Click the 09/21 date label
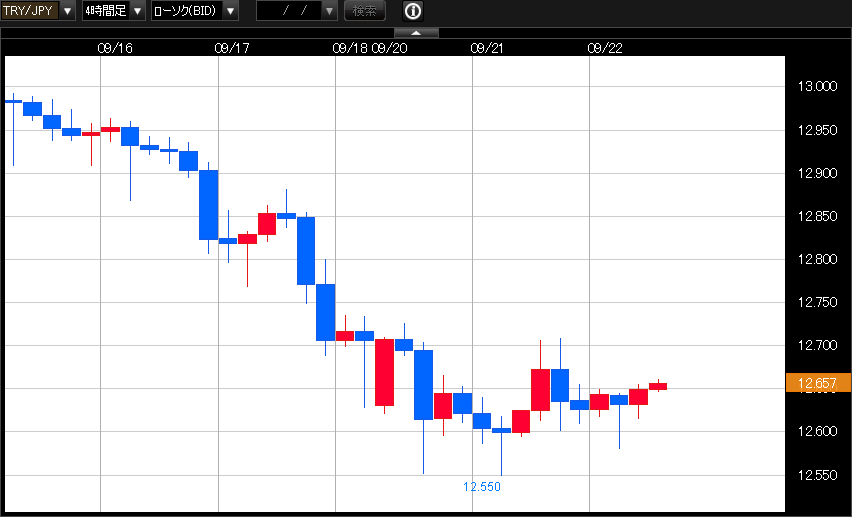852x517 pixels. (486, 48)
